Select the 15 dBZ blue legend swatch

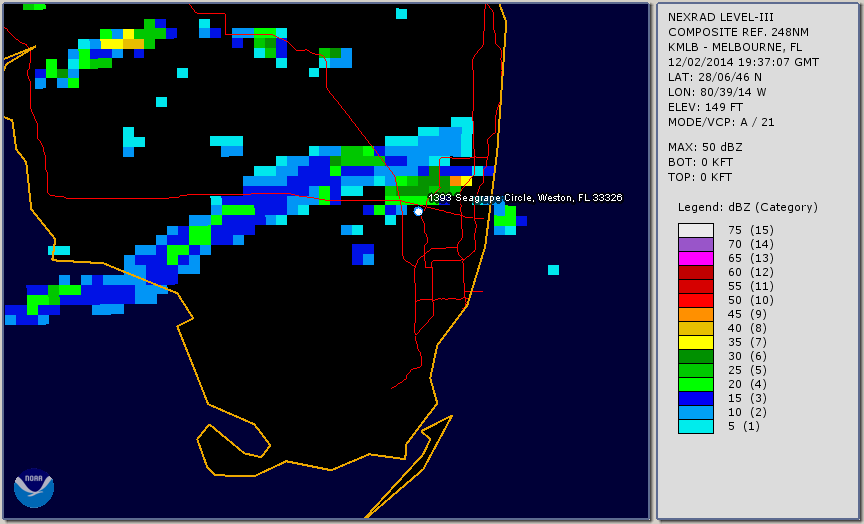click(x=696, y=398)
